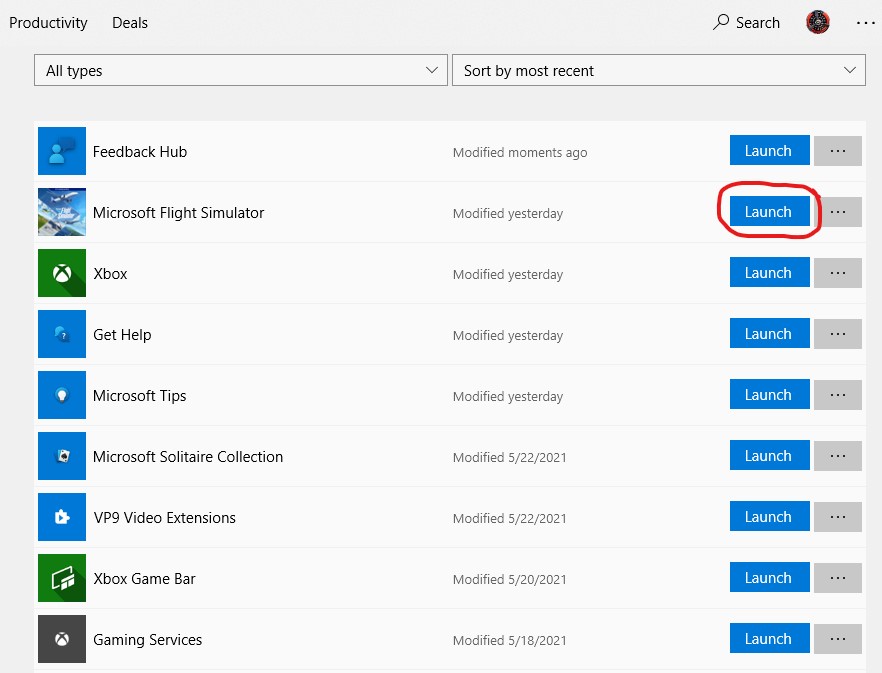Launch Feedback Hub
This screenshot has width=882, height=673.
770,150
